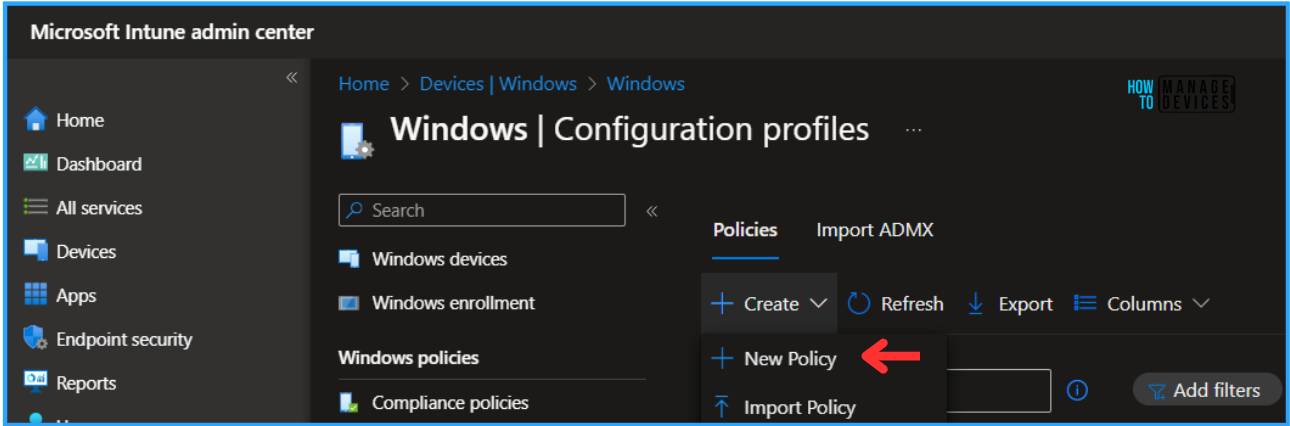Image resolution: width=1290 pixels, height=426 pixels.
Task: Open Windows devices menu item
Action: (439, 259)
